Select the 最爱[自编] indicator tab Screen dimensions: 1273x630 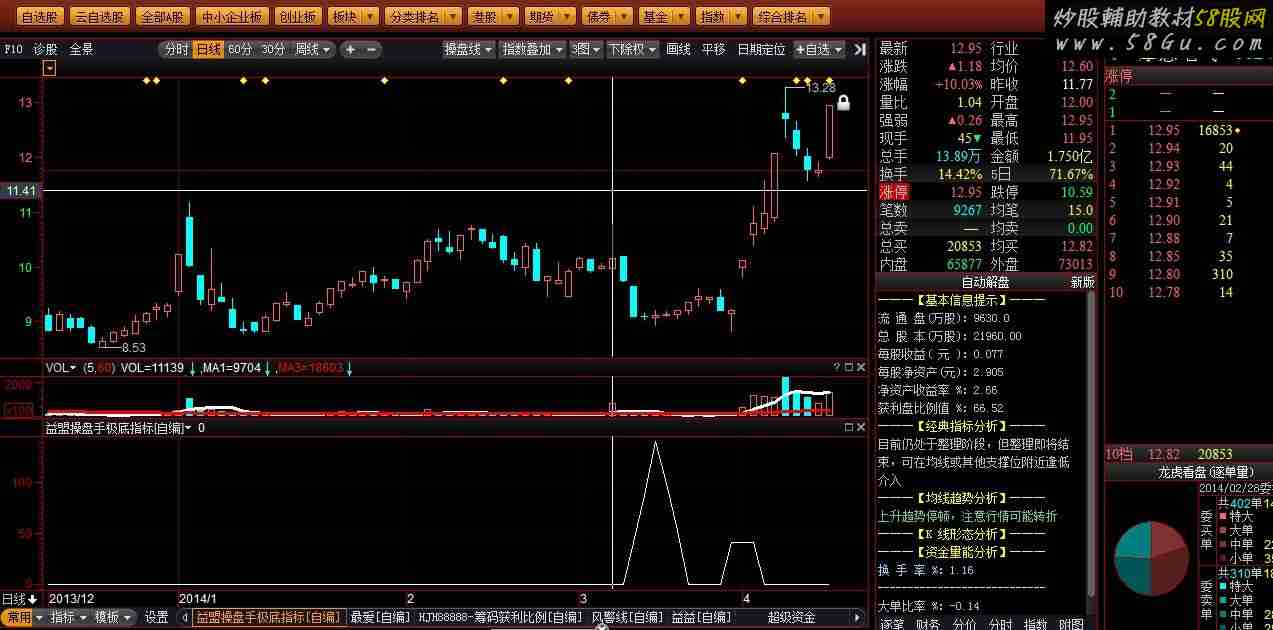click(380, 618)
